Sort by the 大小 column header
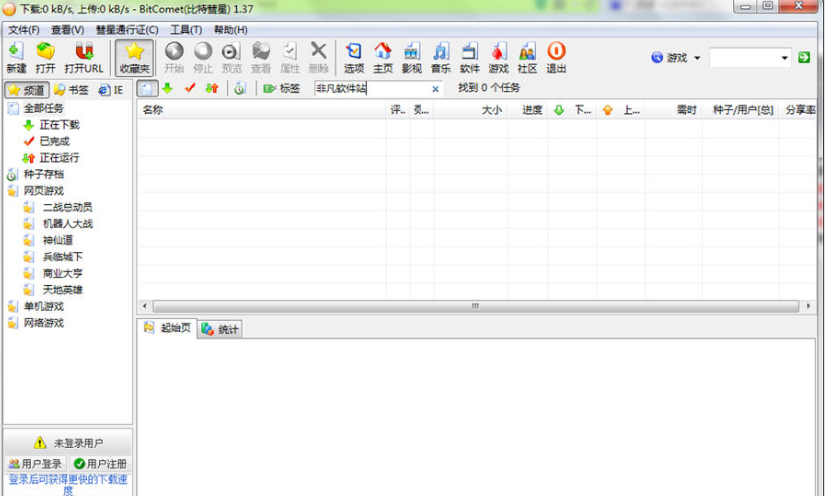Screen dimensions: 826x496 pyautogui.click(x=470, y=110)
